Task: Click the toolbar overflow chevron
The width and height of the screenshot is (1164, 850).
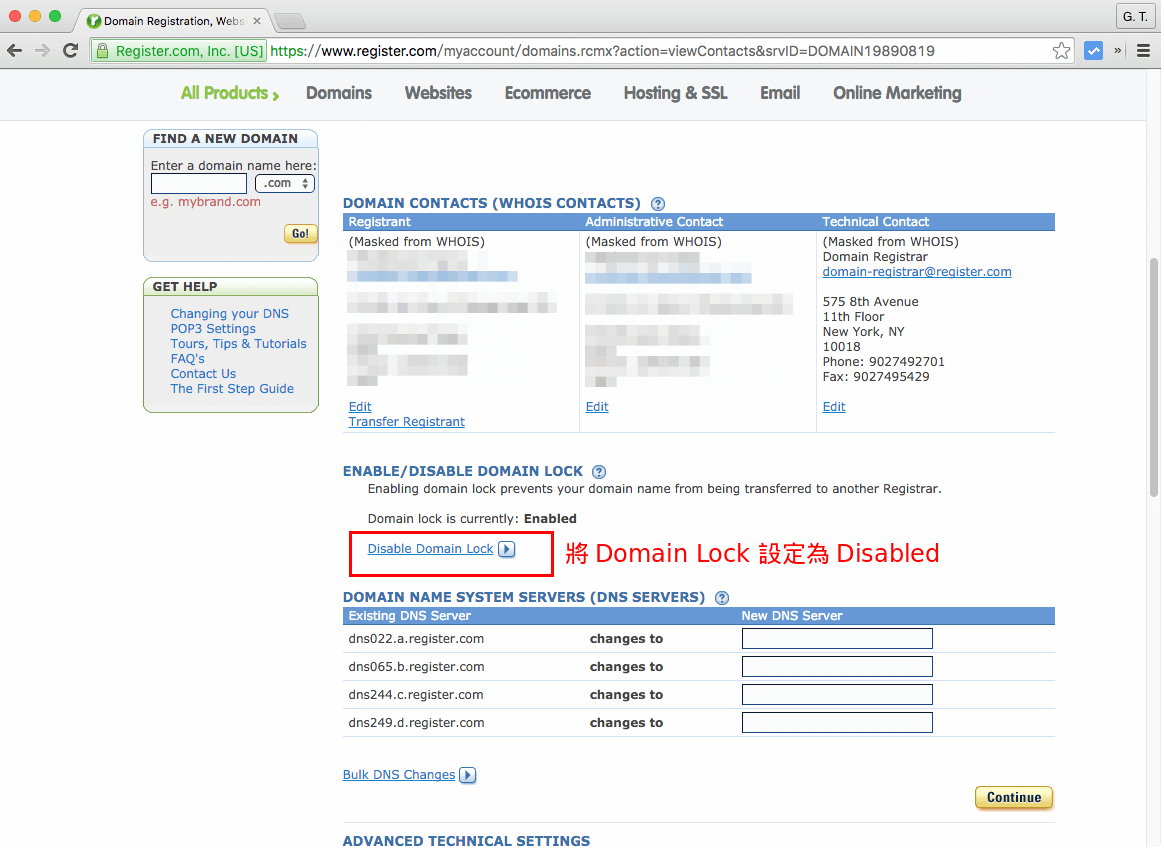Action: point(1117,49)
